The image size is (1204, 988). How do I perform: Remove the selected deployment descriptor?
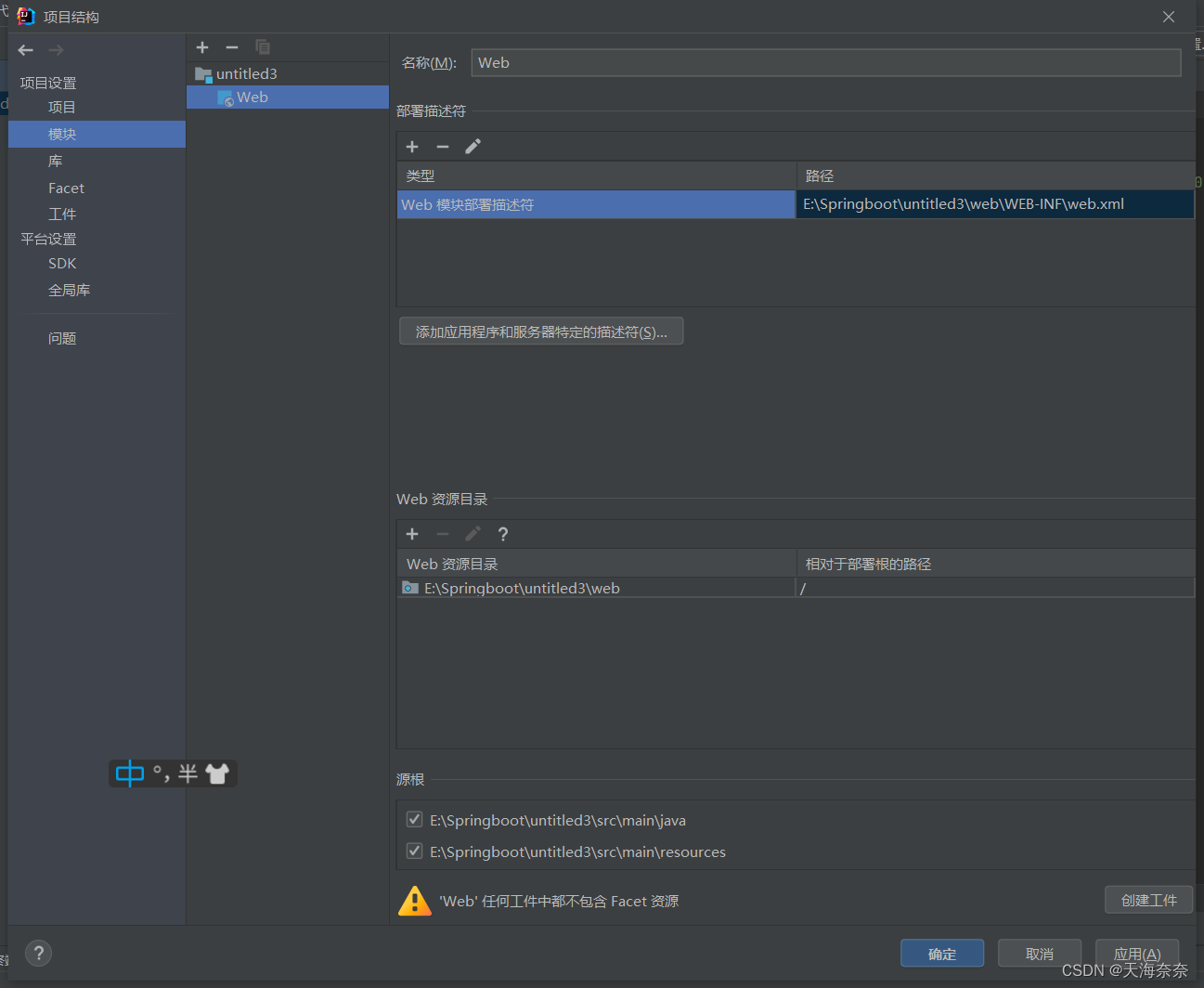(443, 147)
